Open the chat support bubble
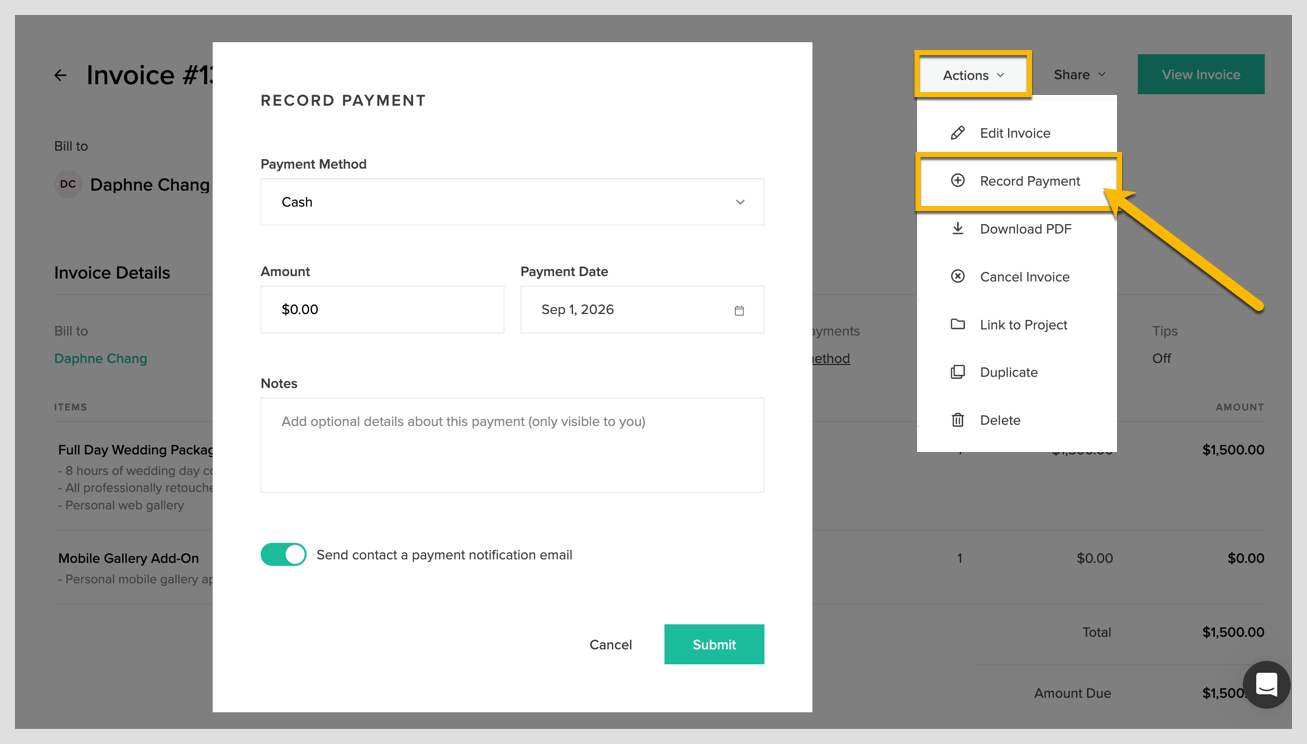This screenshot has height=744, width=1307. [1266, 685]
